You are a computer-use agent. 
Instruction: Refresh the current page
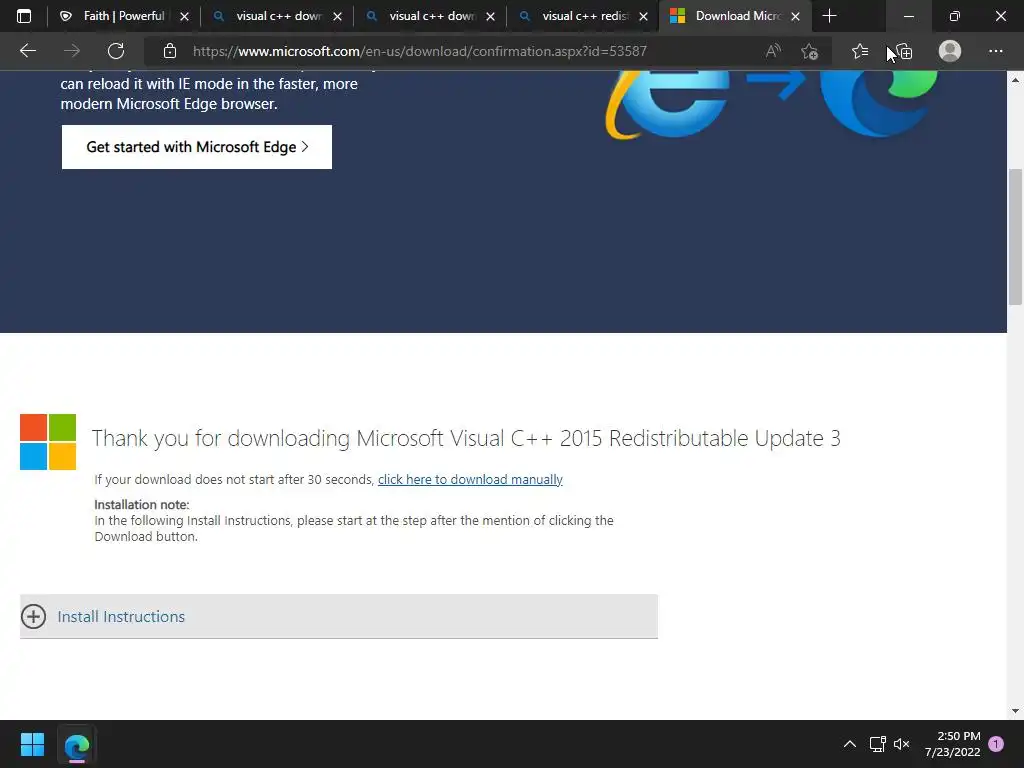(116, 51)
